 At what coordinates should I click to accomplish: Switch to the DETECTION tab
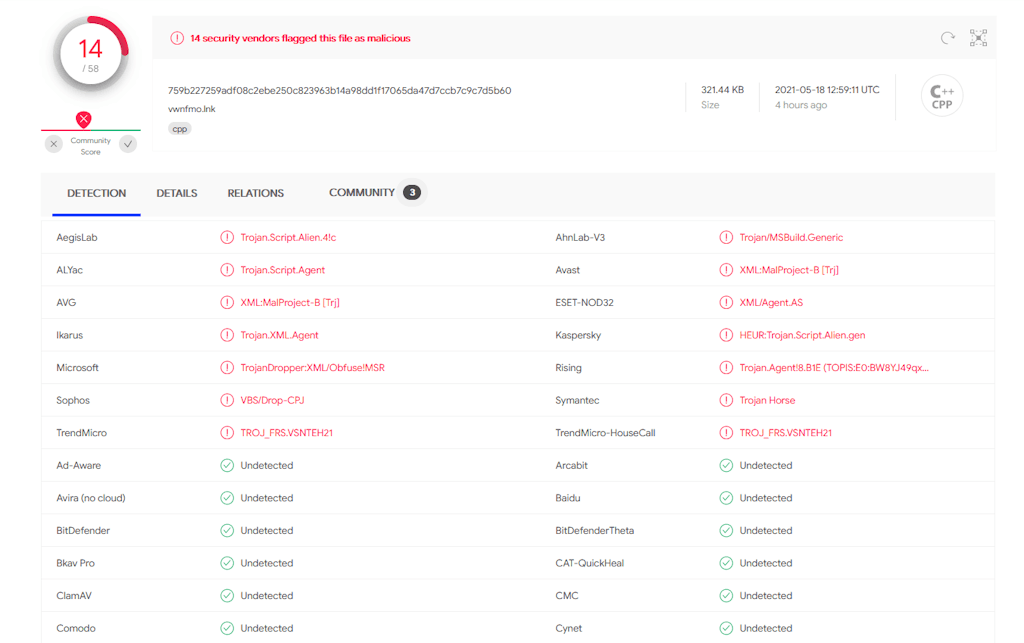tap(97, 193)
